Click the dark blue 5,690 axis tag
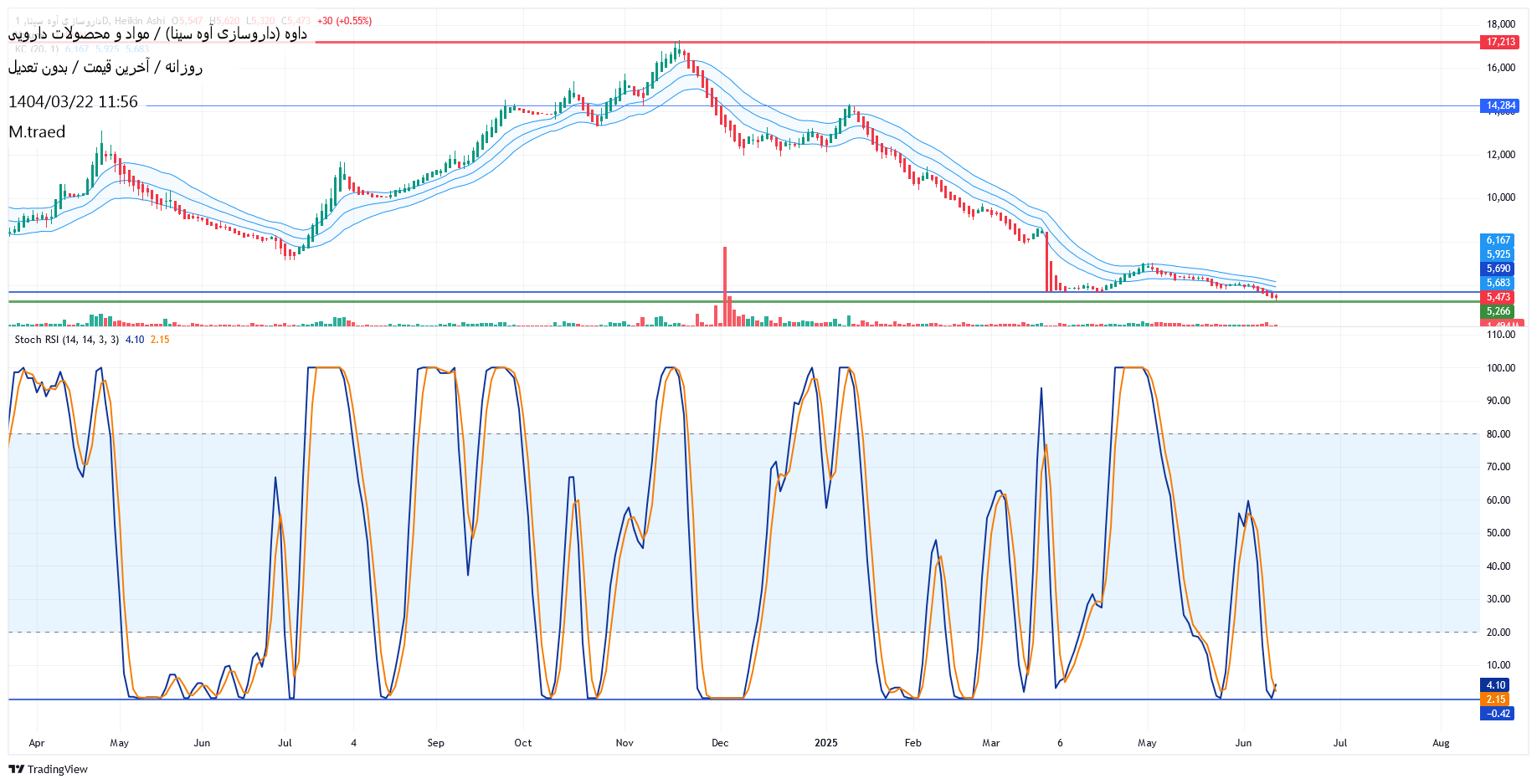The height and width of the screenshot is (784, 1537). tap(1498, 269)
